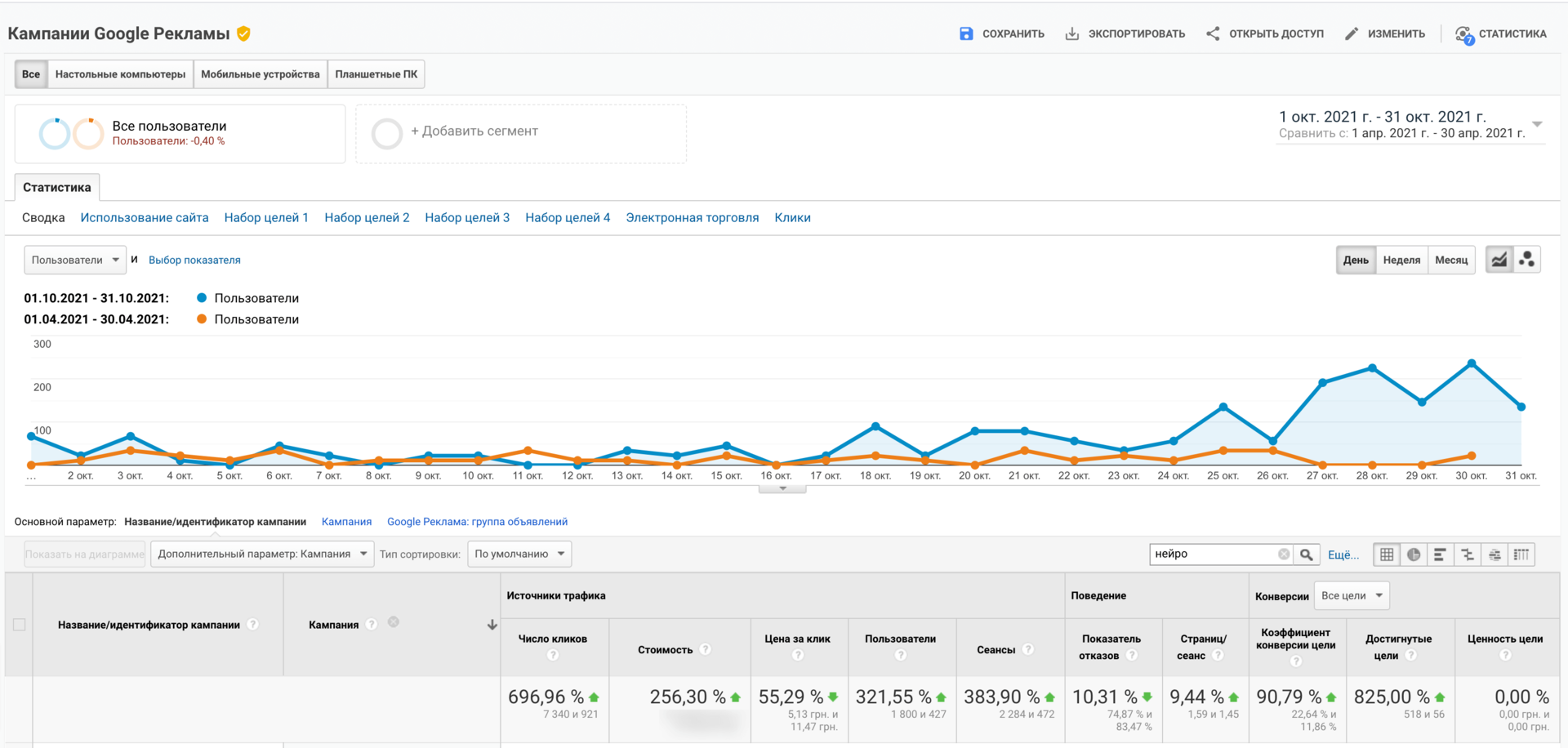Open Дополнительный параметр: Кампания dropdown
Image resolution: width=1568 pixels, height=748 pixels.
tap(262, 554)
